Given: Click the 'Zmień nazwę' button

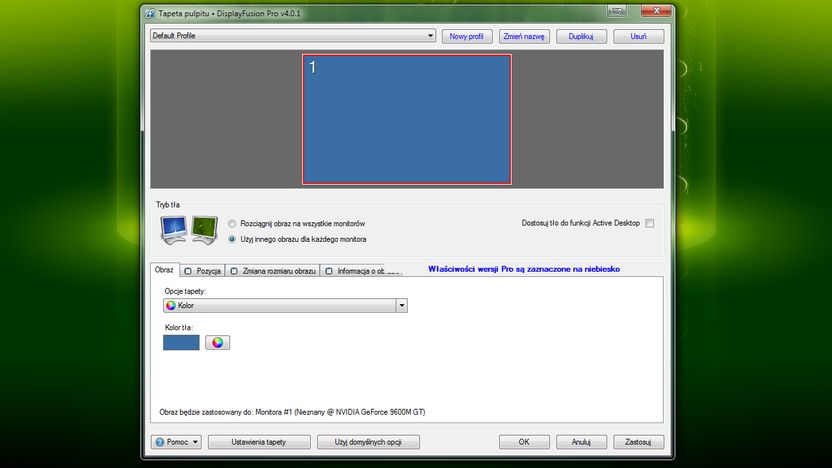Looking at the screenshot, I should (524, 36).
